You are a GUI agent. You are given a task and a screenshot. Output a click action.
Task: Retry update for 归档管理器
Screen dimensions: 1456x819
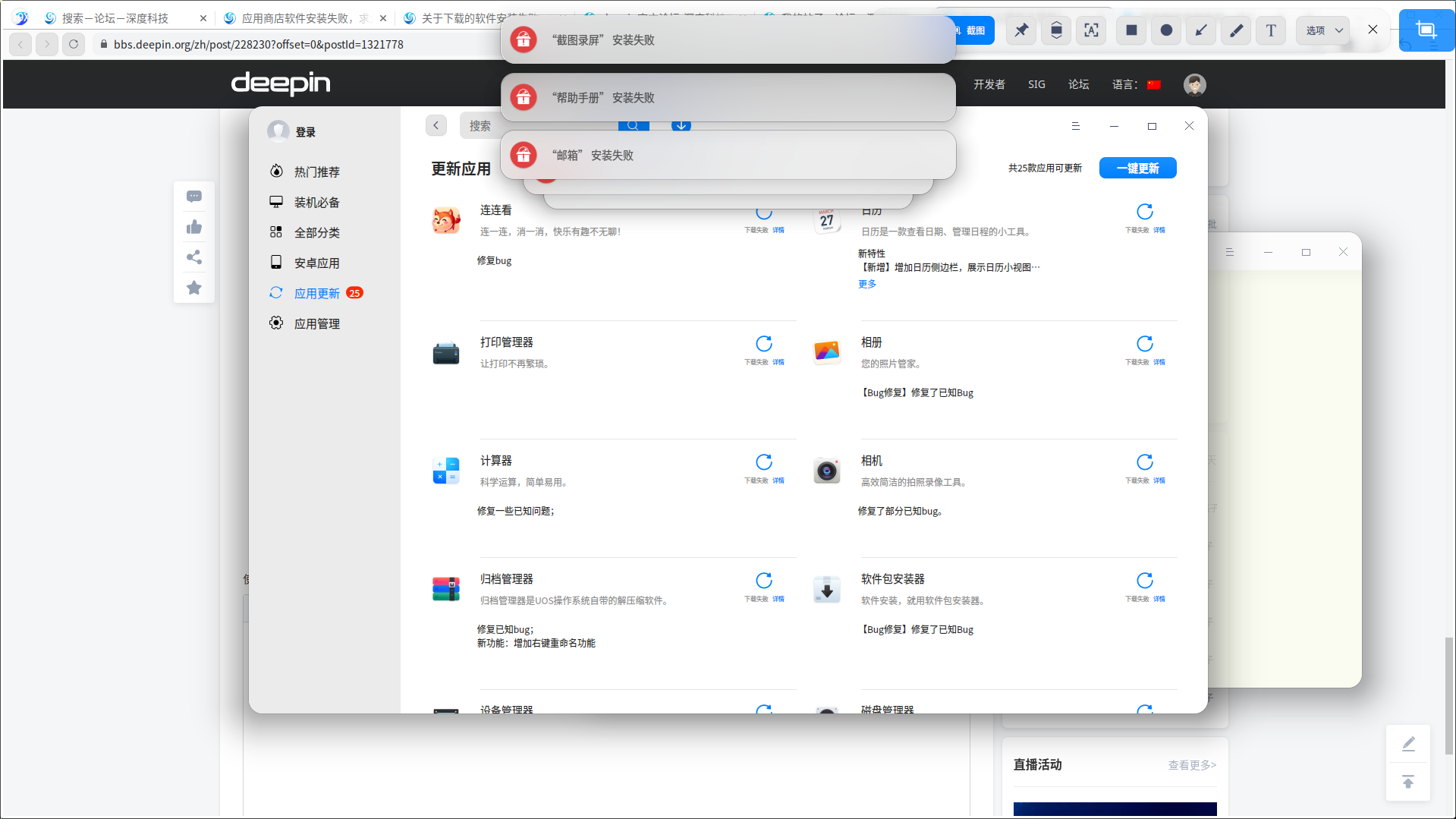764,581
